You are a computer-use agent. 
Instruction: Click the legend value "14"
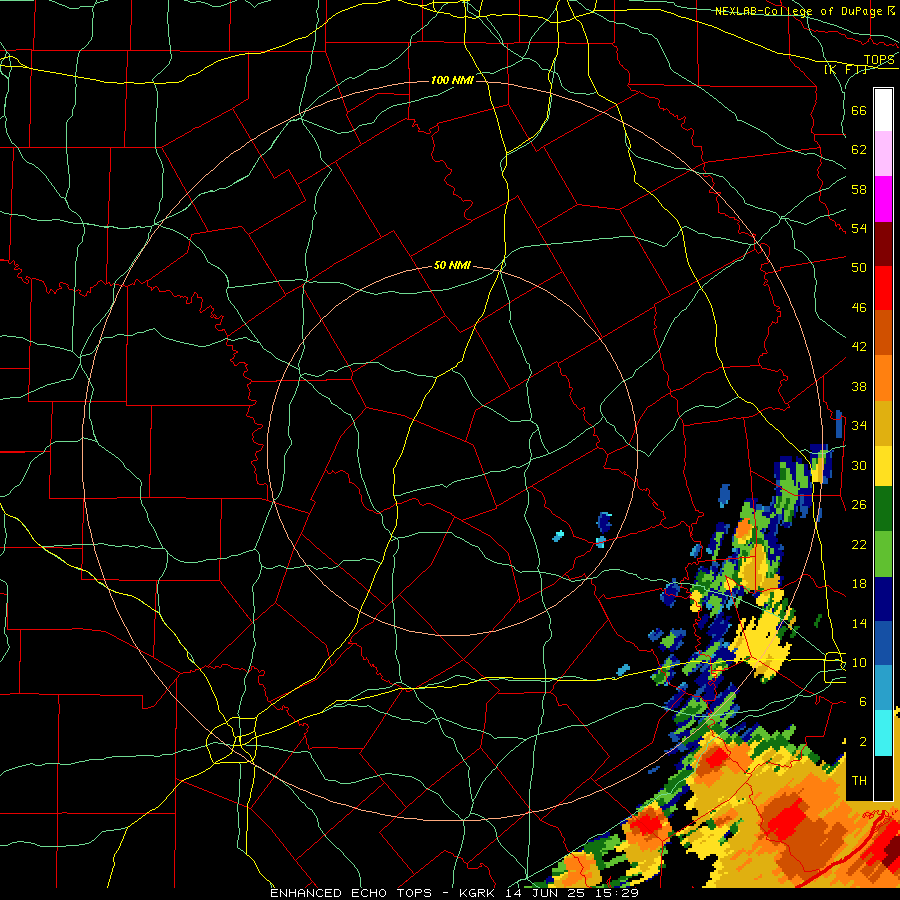859,623
